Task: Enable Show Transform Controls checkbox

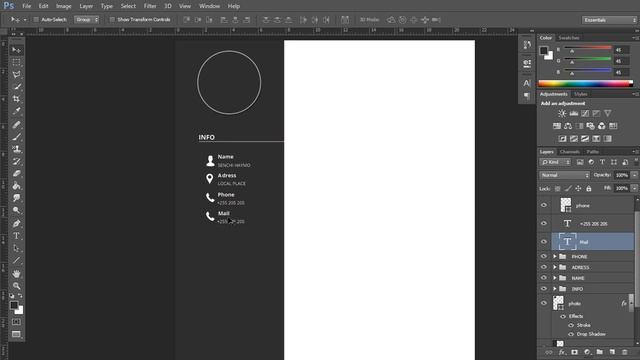Action: 112,20
